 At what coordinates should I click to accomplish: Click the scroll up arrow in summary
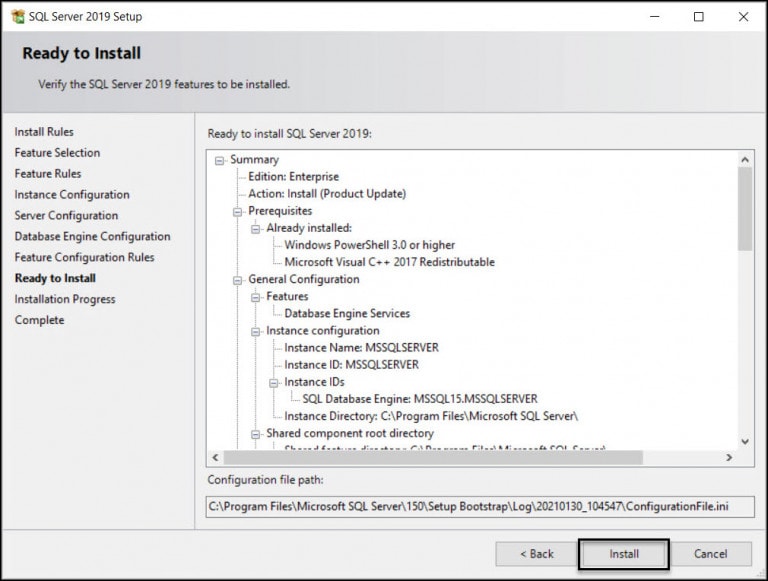pos(745,160)
